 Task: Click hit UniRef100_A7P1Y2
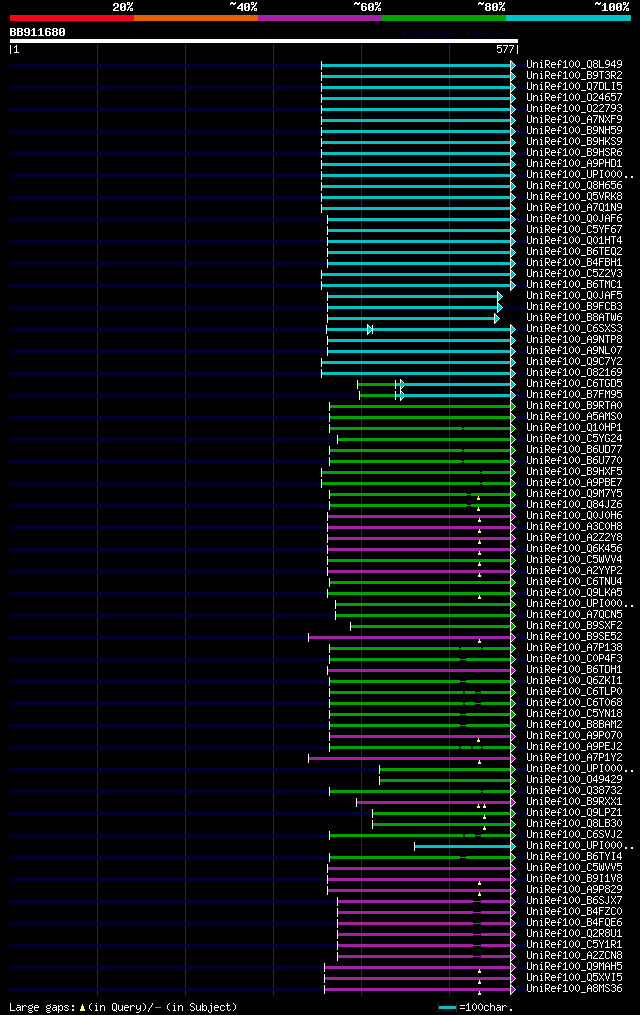pos(574,758)
